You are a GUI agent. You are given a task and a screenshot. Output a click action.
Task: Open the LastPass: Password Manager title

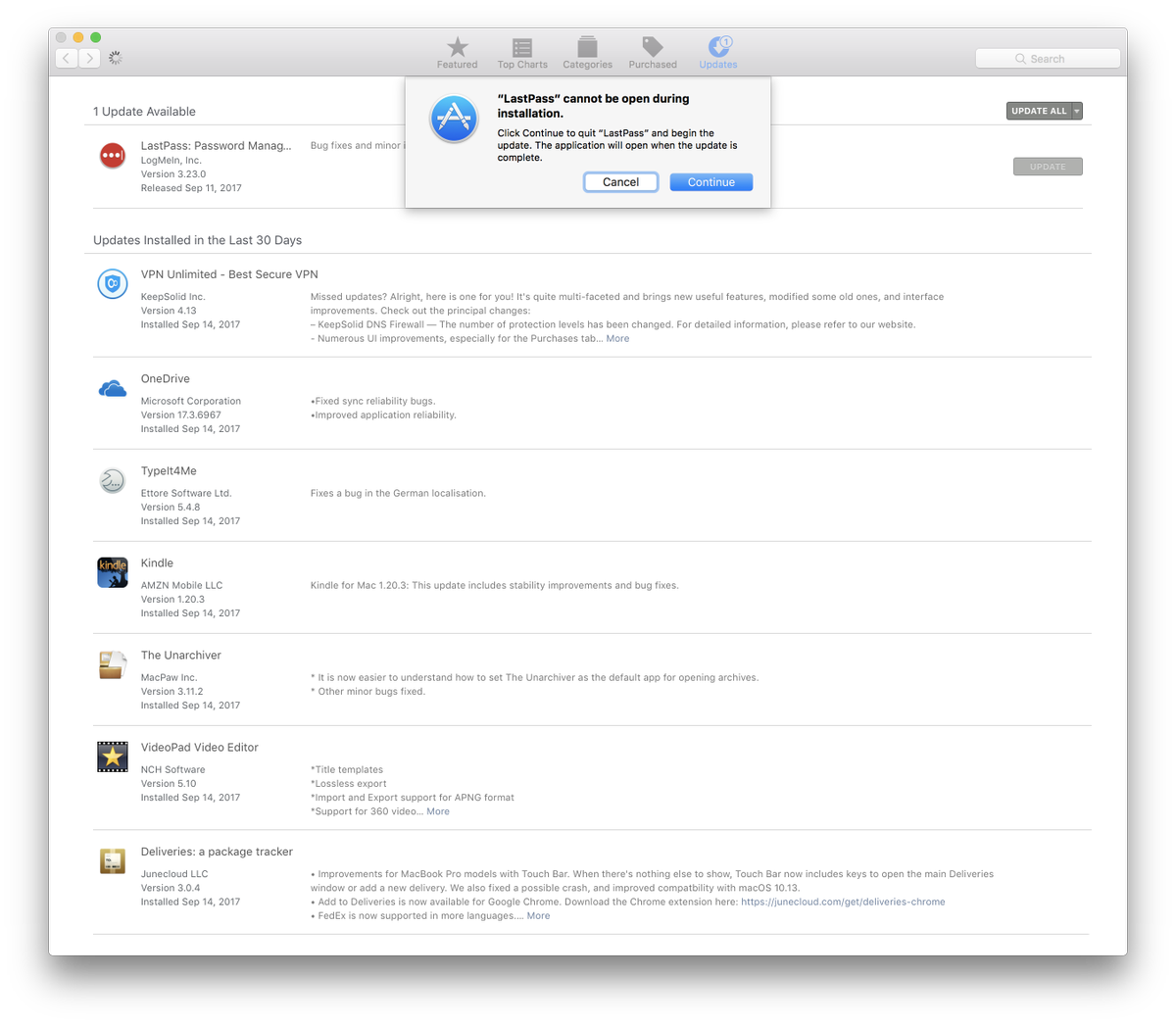coord(216,145)
